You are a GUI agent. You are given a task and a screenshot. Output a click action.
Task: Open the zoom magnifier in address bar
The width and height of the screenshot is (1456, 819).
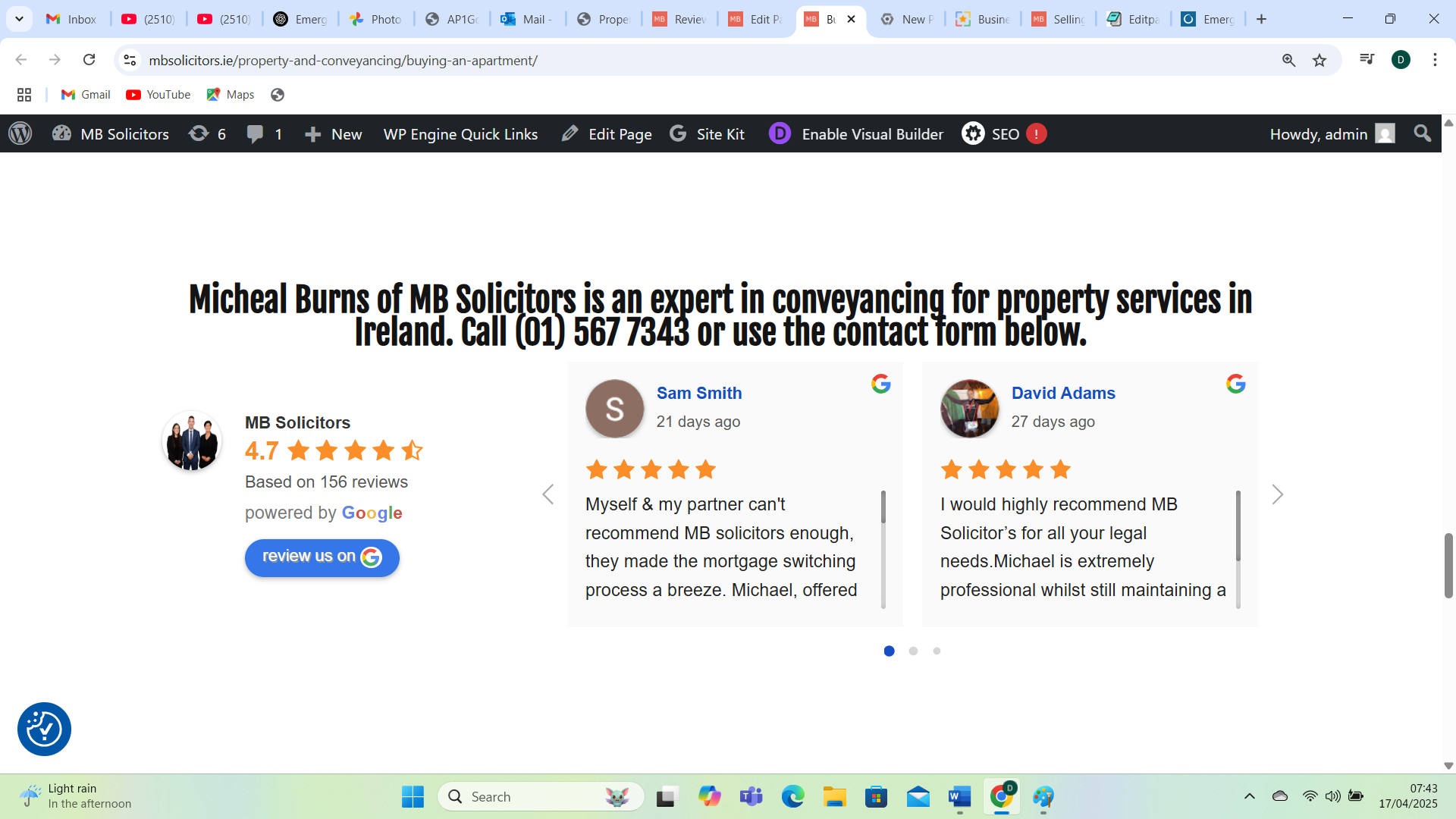click(x=1288, y=60)
